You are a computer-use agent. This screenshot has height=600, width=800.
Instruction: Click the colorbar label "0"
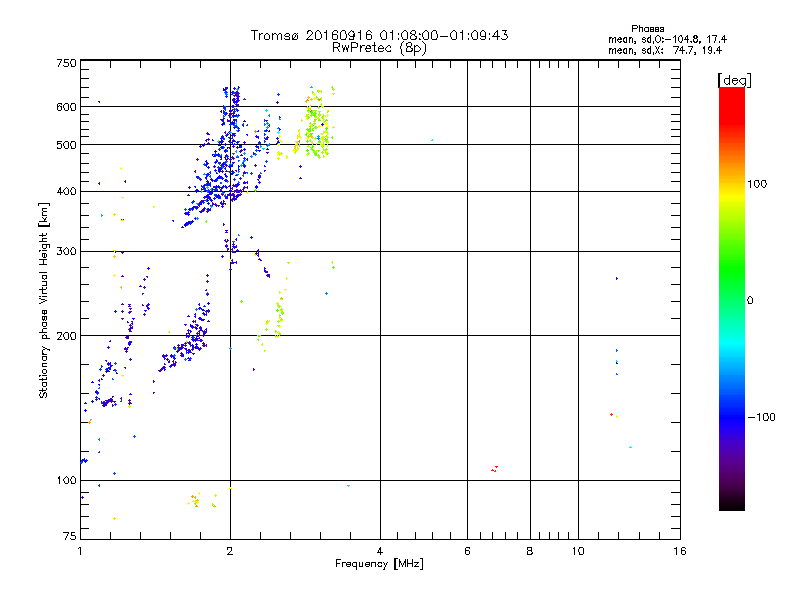click(749, 301)
